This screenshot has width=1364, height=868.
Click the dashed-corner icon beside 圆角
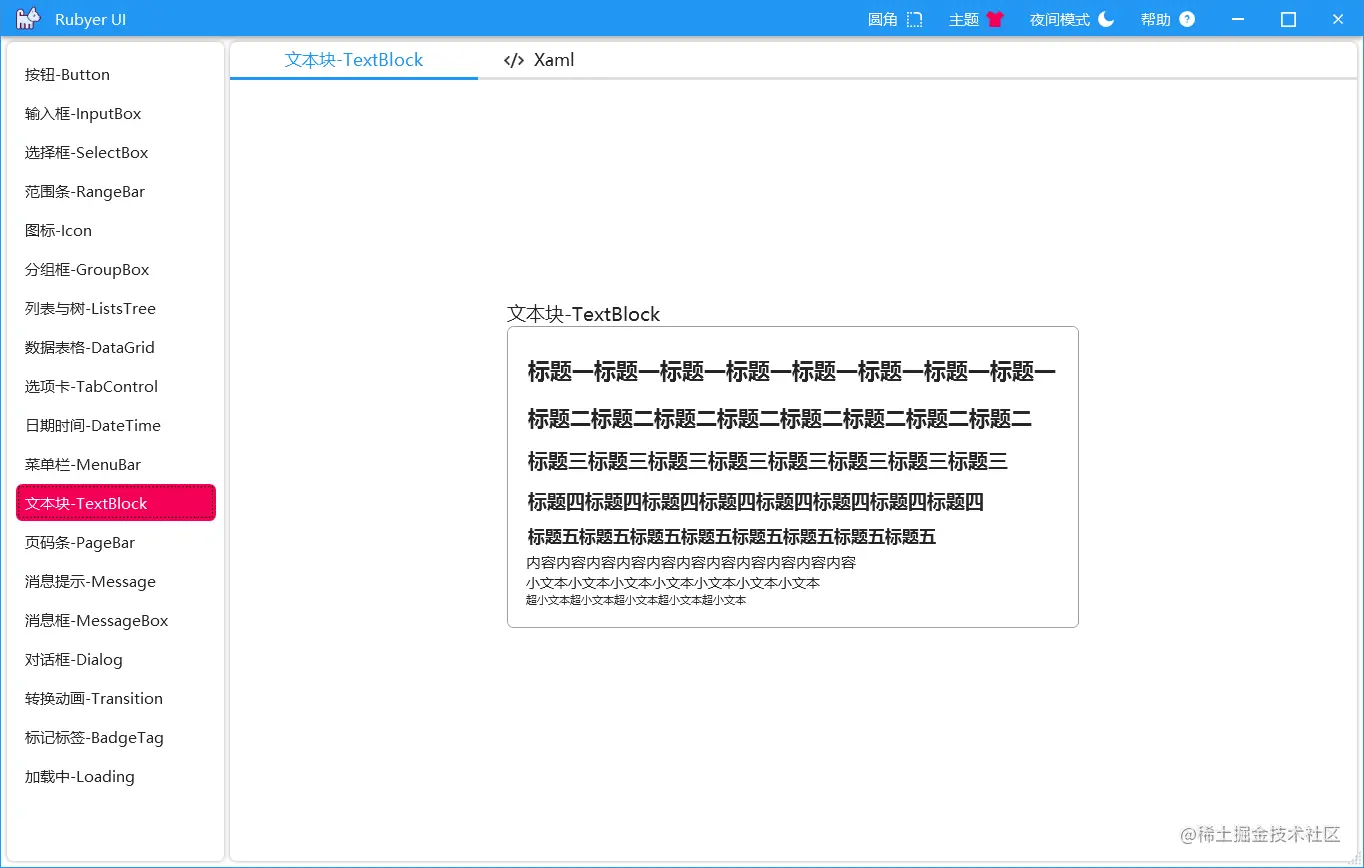coord(913,18)
